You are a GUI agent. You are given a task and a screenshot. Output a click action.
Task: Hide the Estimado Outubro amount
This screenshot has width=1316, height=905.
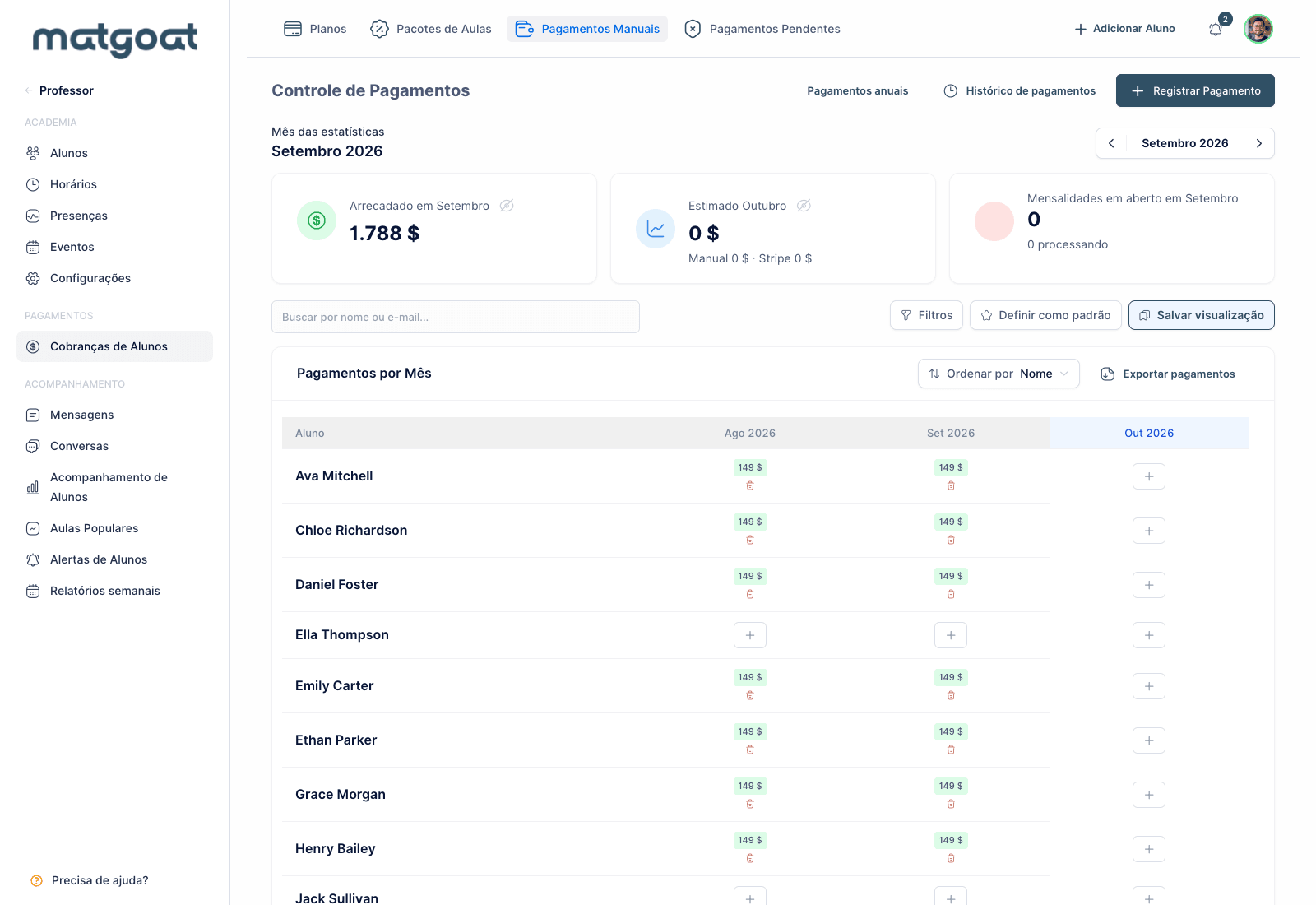coord(804,206)
